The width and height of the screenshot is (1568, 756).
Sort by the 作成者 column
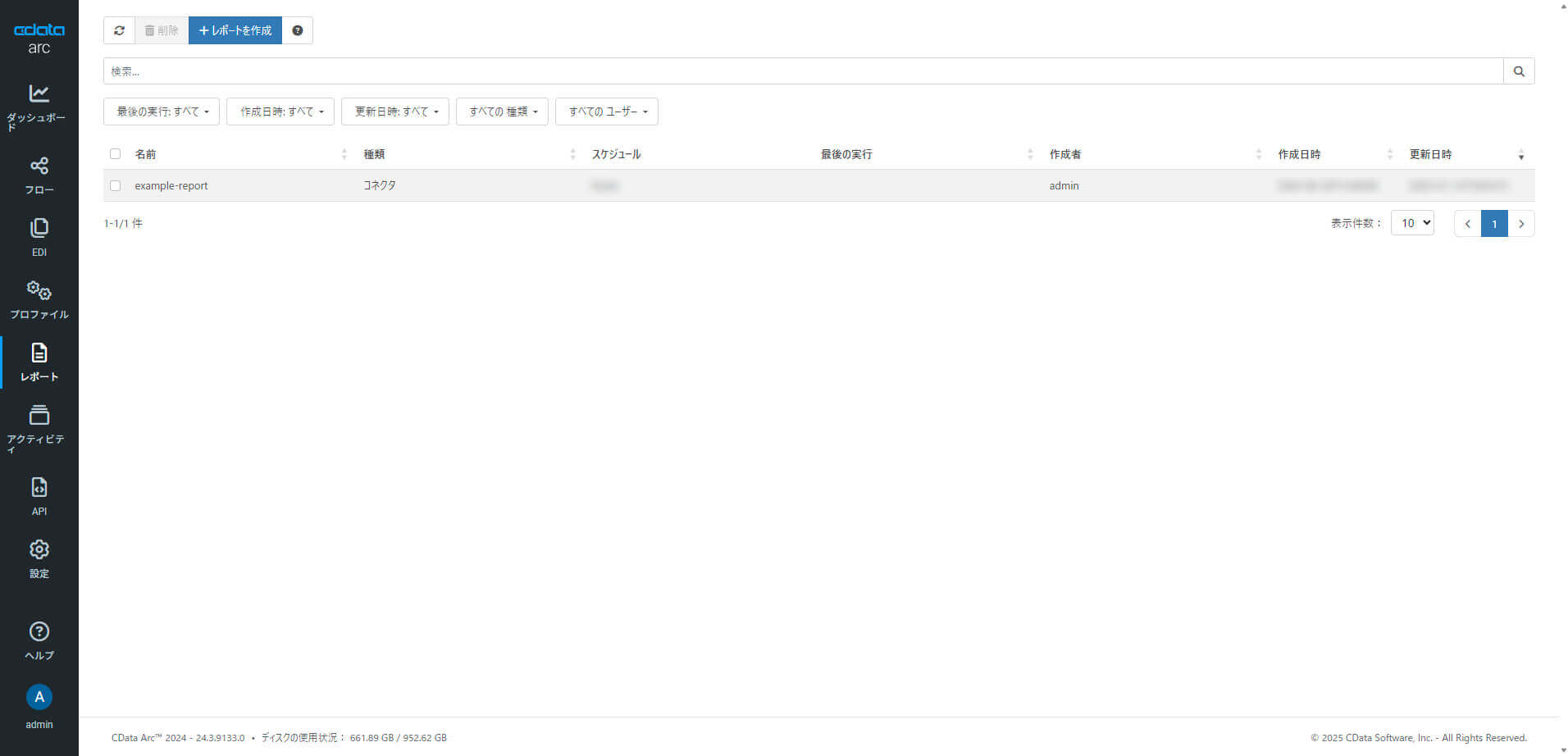(x=1155, y=154)
